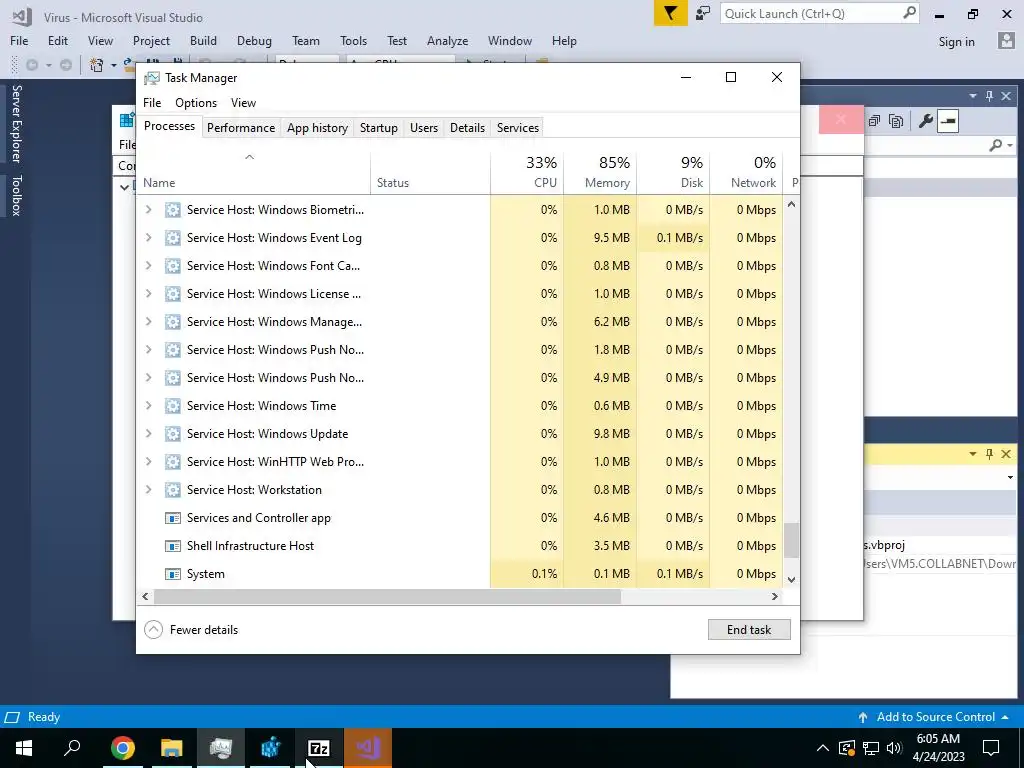Image resolution: width=1024 pixels, height=768 pixels.
Task: Click the Solution Explorer Collapse All icon
Action: point(874,121)
